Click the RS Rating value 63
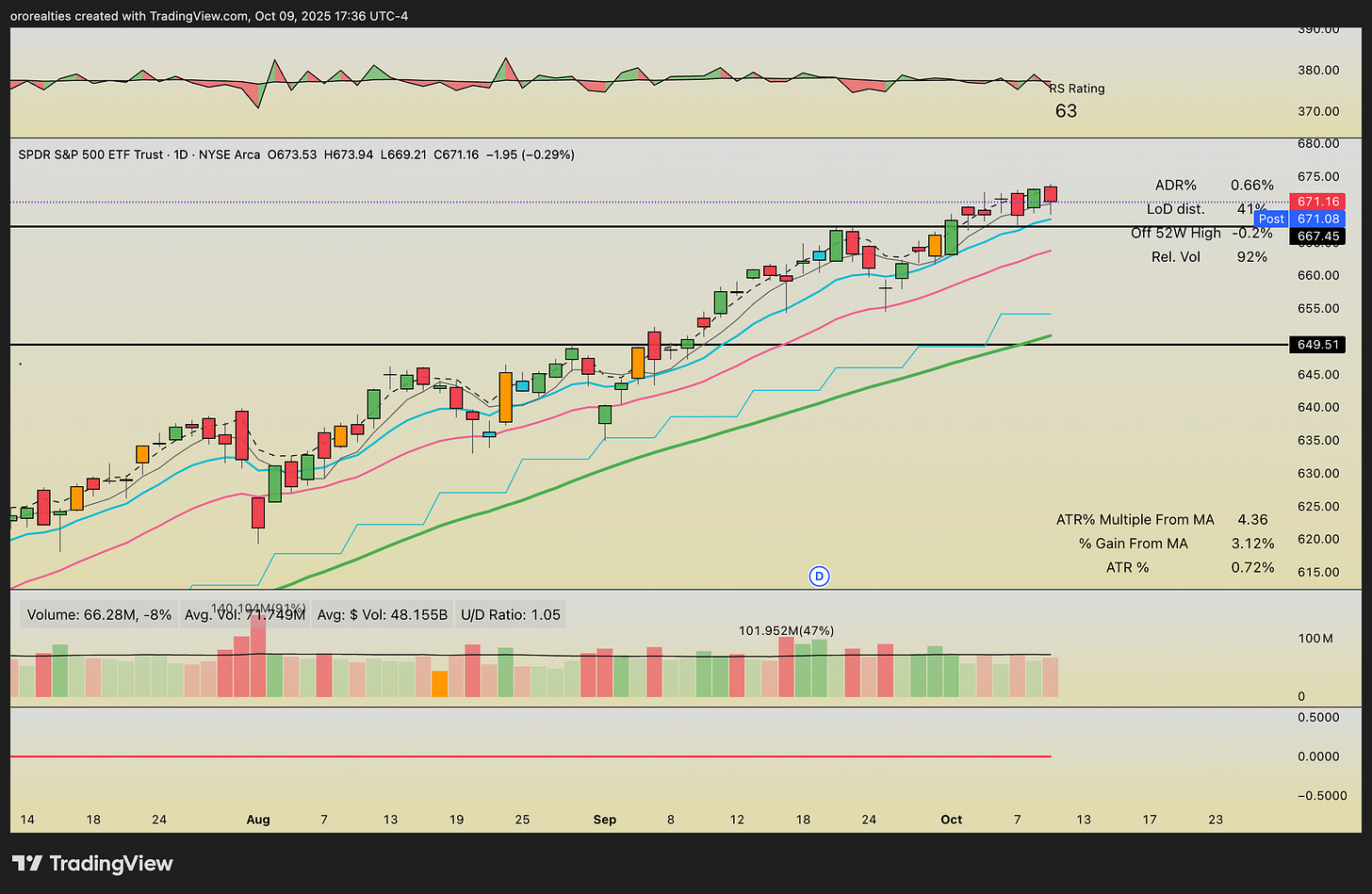Screen dimensions: 1372x894 [1066, 110]
